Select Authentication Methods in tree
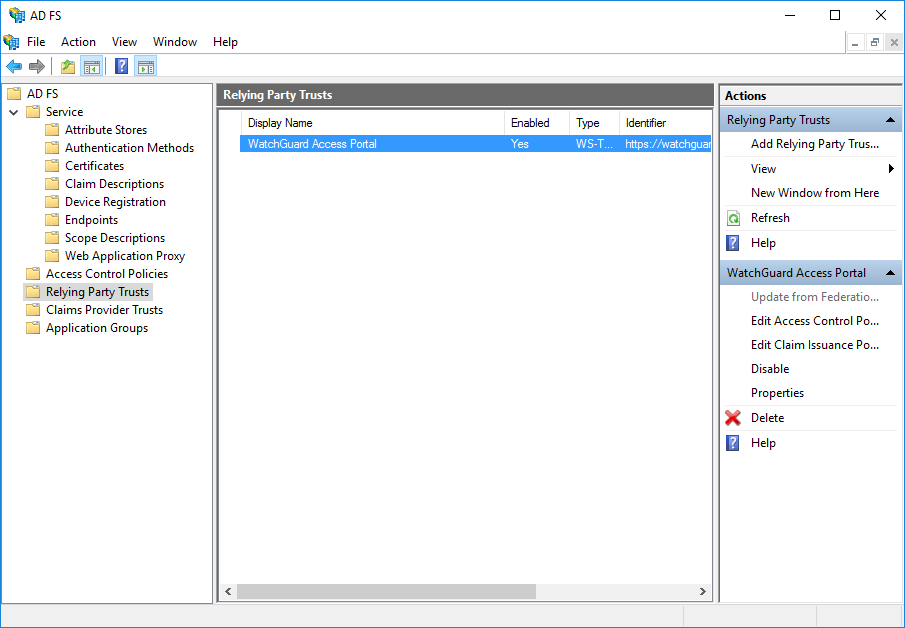Screen dimensions: 905x628 (x=129, y=148)
